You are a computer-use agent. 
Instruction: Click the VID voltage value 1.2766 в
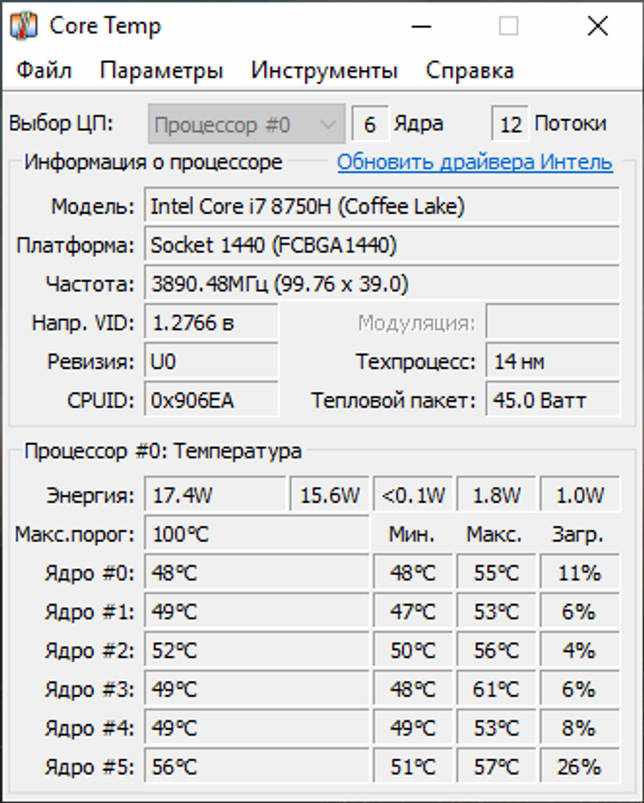pyautogui.click(x=211, y=323)
